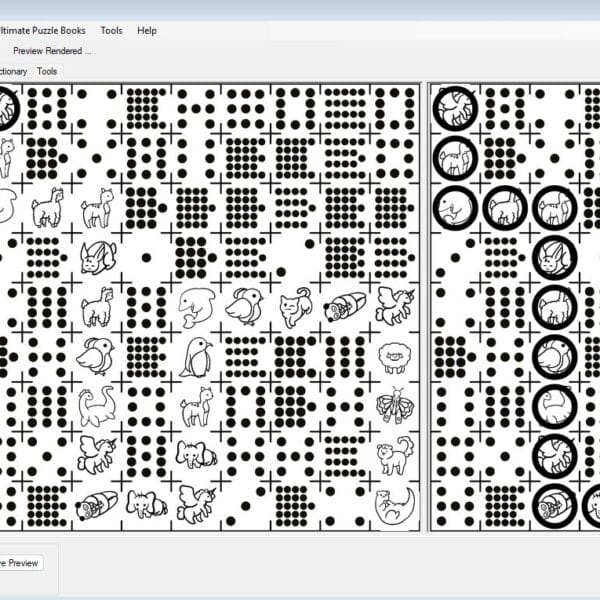This screenshot has height=600, width=600.
Task: Select the otter in the bottom-right cell
Action: point(393,504)
